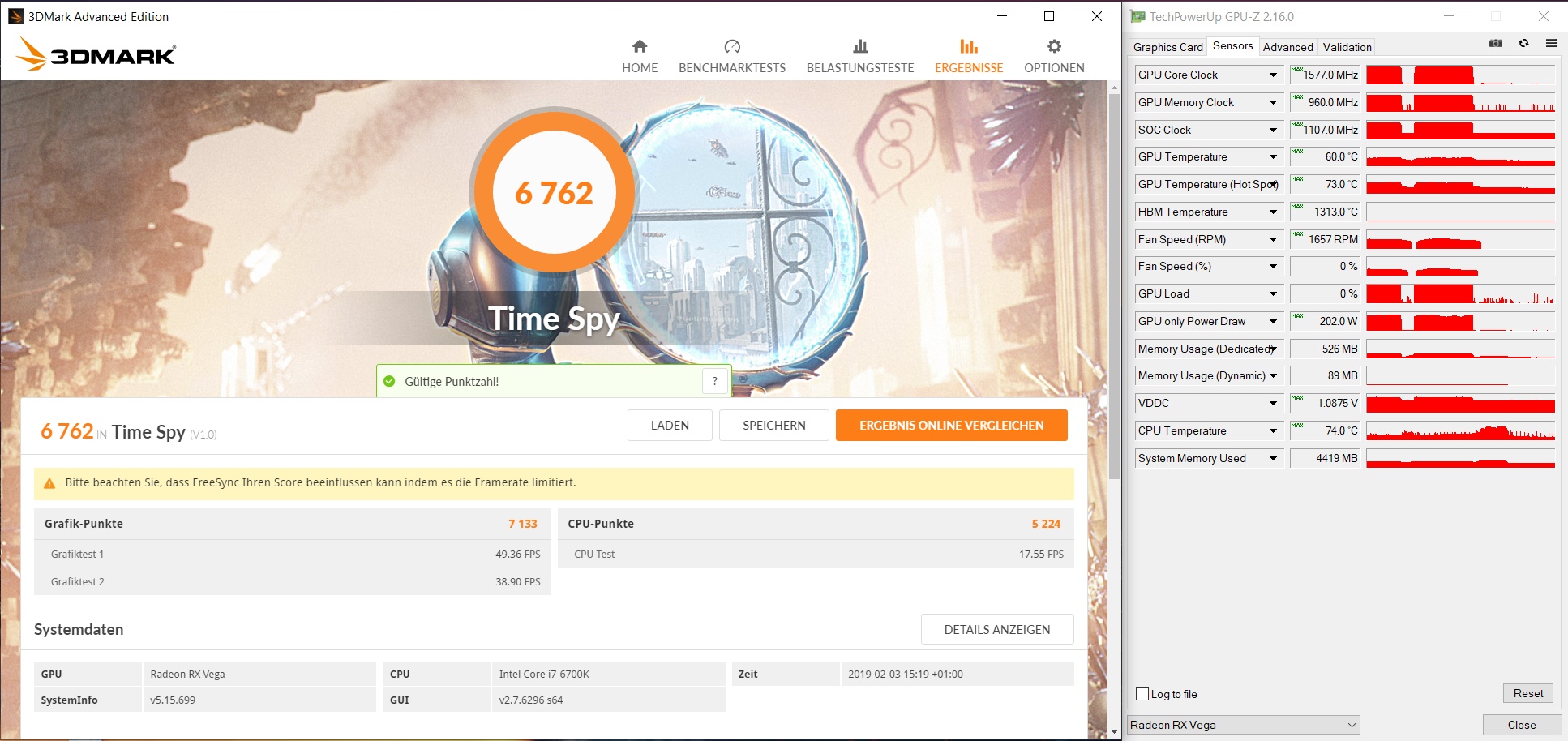Click the 3DMark title bar app icon
This screenshot has height=741, width=1568.
pyautogui.click(x=16, y=16)
